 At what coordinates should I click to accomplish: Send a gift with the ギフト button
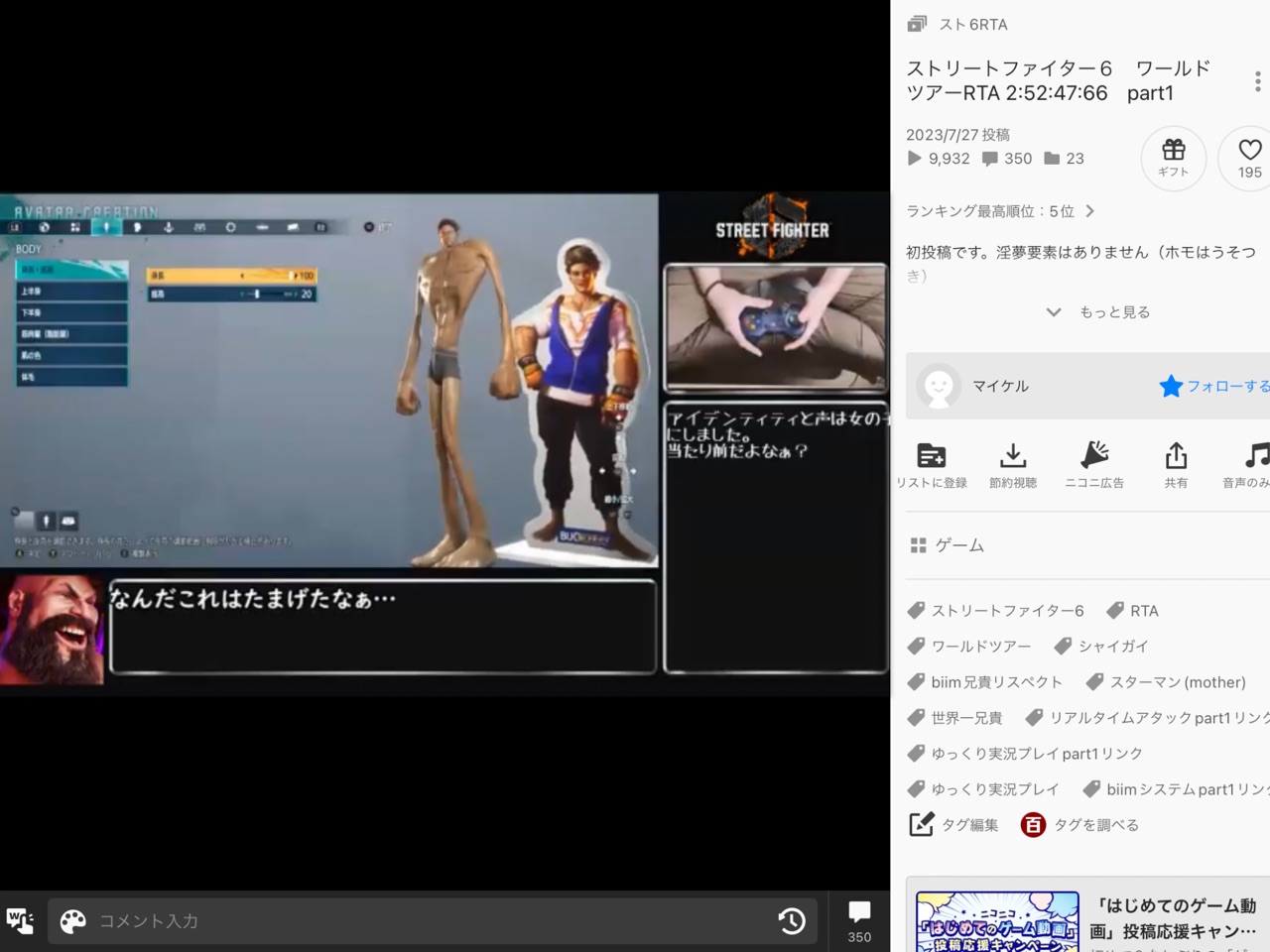tap(1174, 158)
